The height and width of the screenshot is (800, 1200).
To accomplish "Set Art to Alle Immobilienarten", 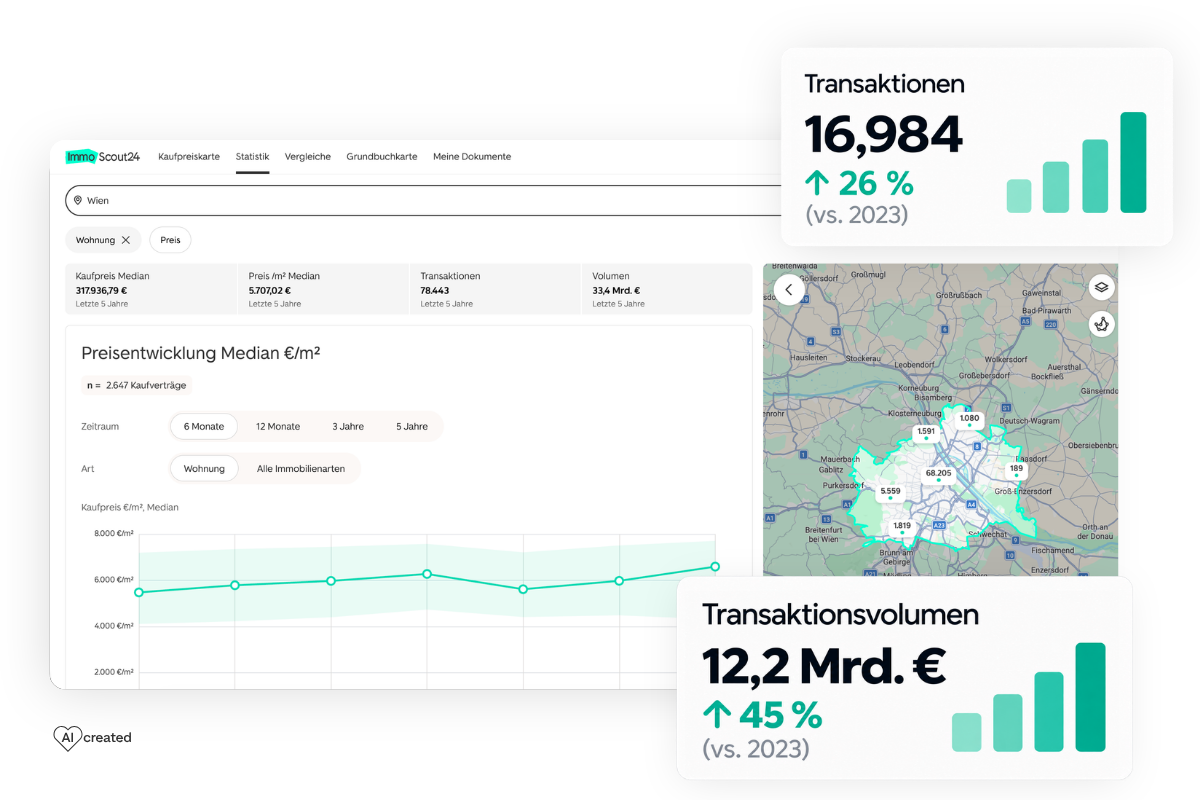I will 301,468.
